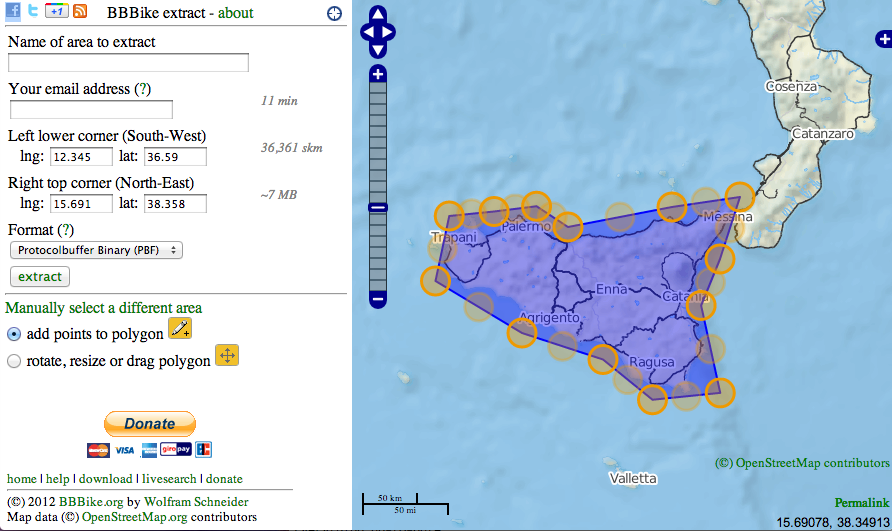The height and width of the screenshot is (531, 892).
Task: Open the RSS feed icon
Action: click(x=80, y=11)
